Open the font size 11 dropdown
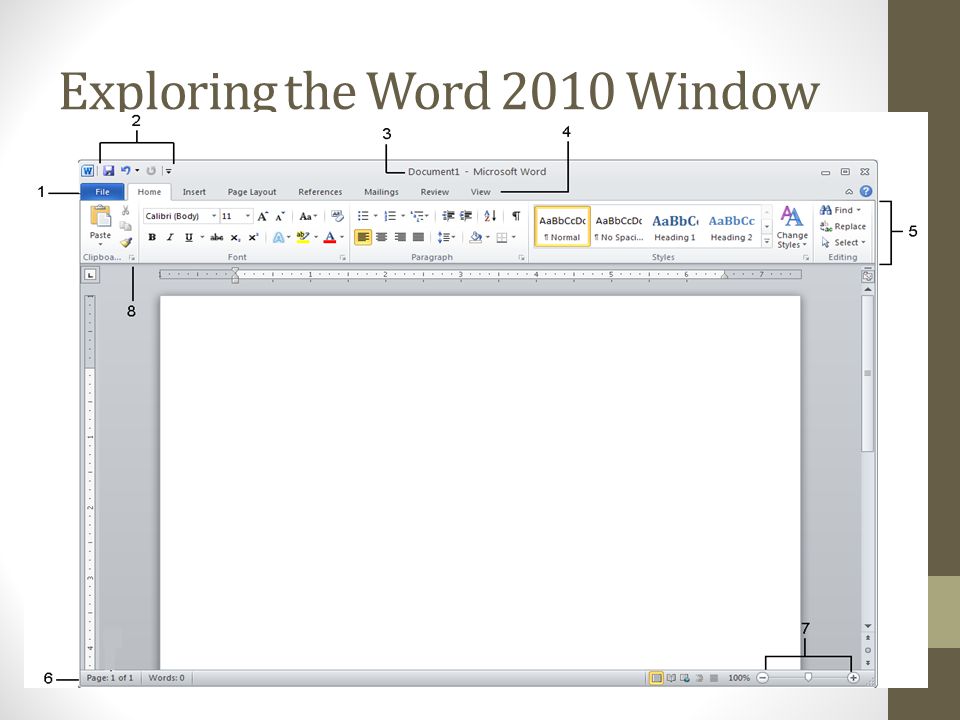The width and height of the screenshot is (960, 720). pos(247,216)
